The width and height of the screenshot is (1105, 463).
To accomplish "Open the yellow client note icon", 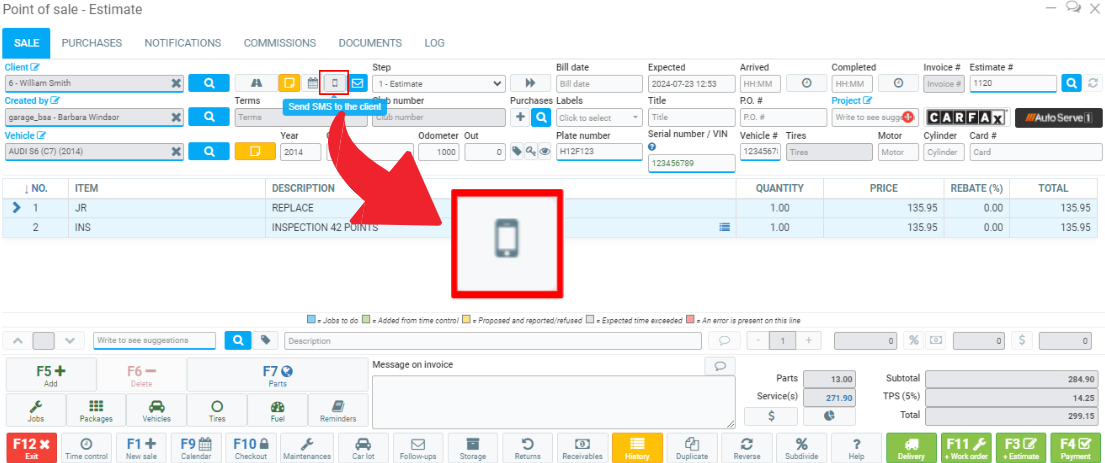I will (x=289, y=83).
